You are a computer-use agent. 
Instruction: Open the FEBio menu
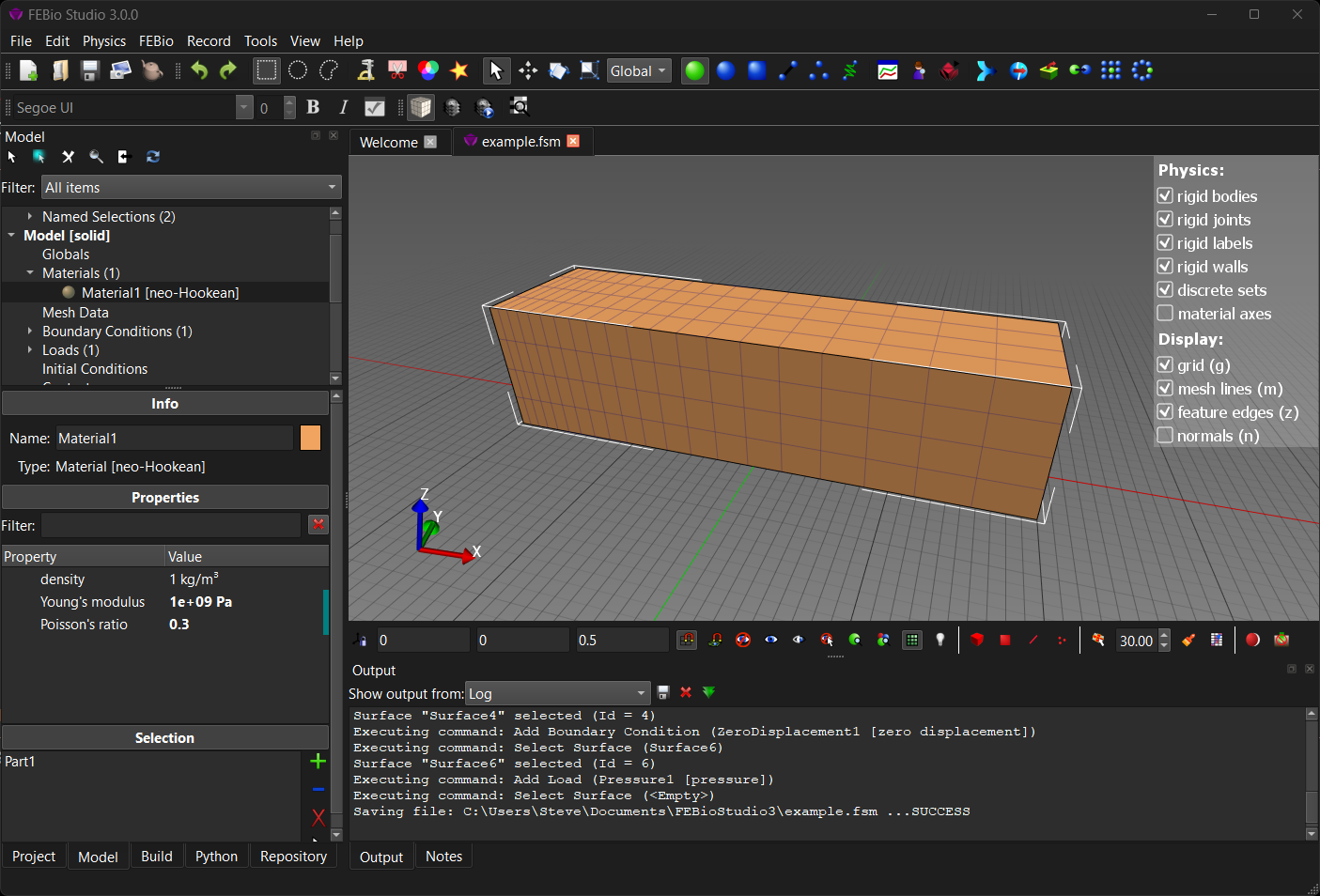tap(156, 41)
